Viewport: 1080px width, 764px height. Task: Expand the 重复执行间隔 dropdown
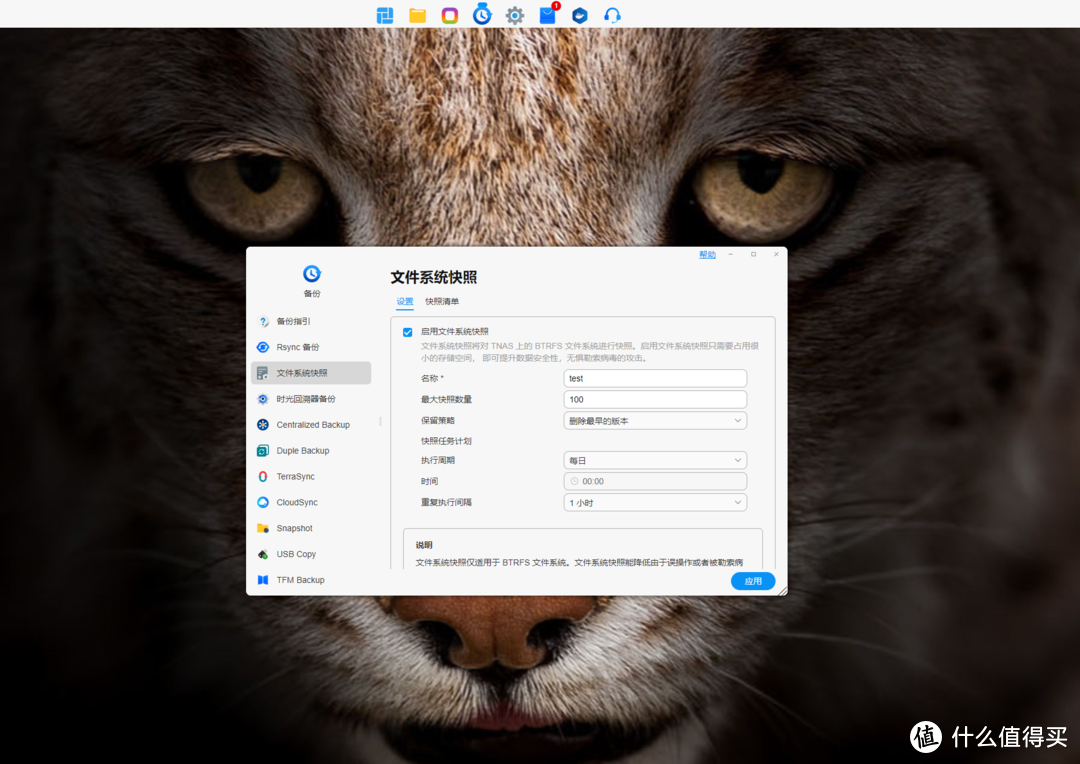coord(655,502)
